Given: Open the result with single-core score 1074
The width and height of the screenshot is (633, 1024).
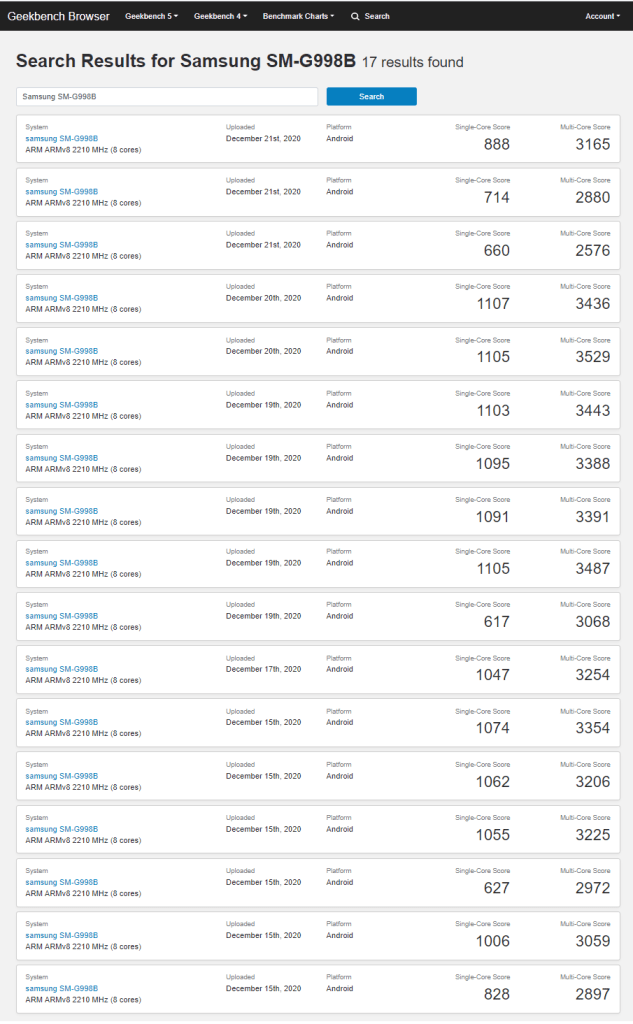Looking at the screenshot, I should tap(62, 722).
